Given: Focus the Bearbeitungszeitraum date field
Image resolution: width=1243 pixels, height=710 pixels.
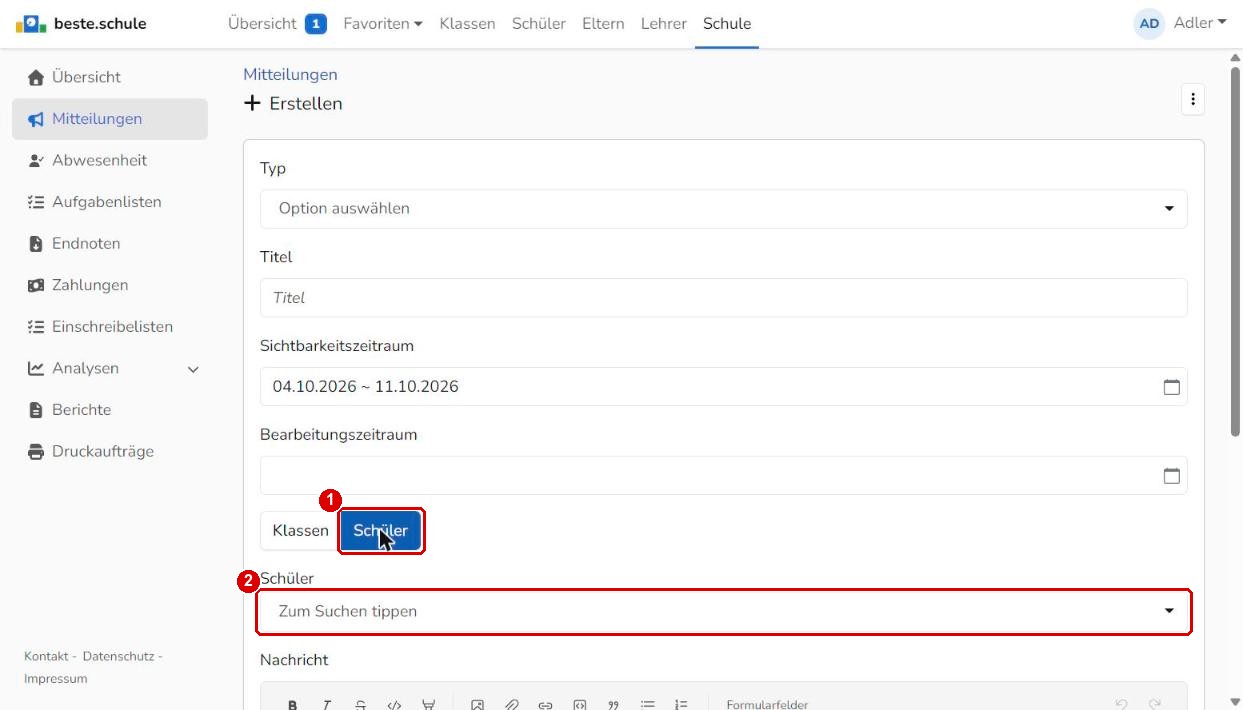Looking at the screenshot, I should click(724, 476).
